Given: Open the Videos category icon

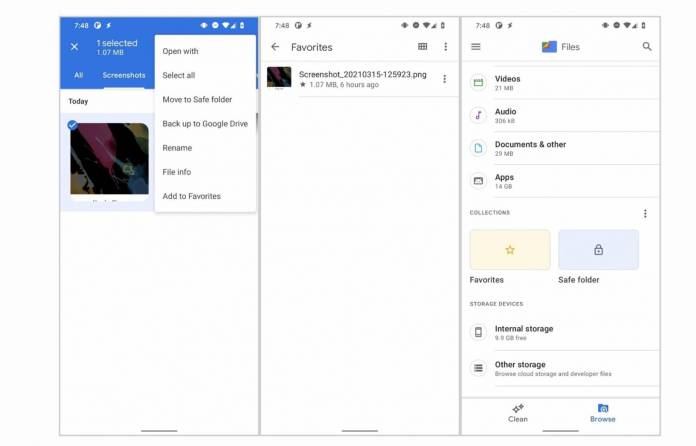Looking at the screenshot, I should pos(478,82).
